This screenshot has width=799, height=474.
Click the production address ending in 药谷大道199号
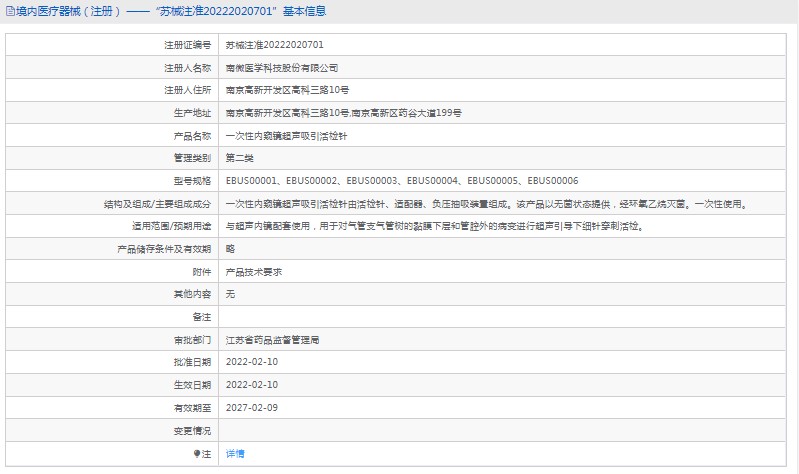[343, 113]
